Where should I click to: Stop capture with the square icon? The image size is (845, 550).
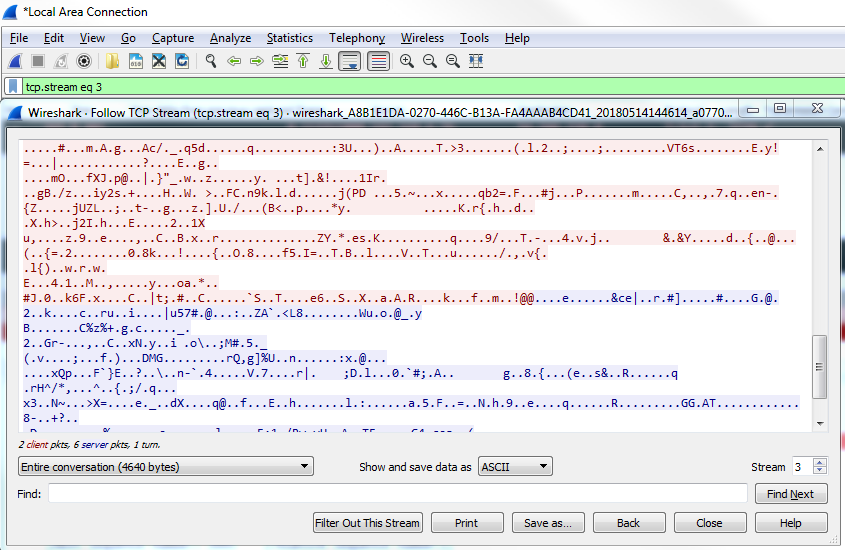pos(38,61)
